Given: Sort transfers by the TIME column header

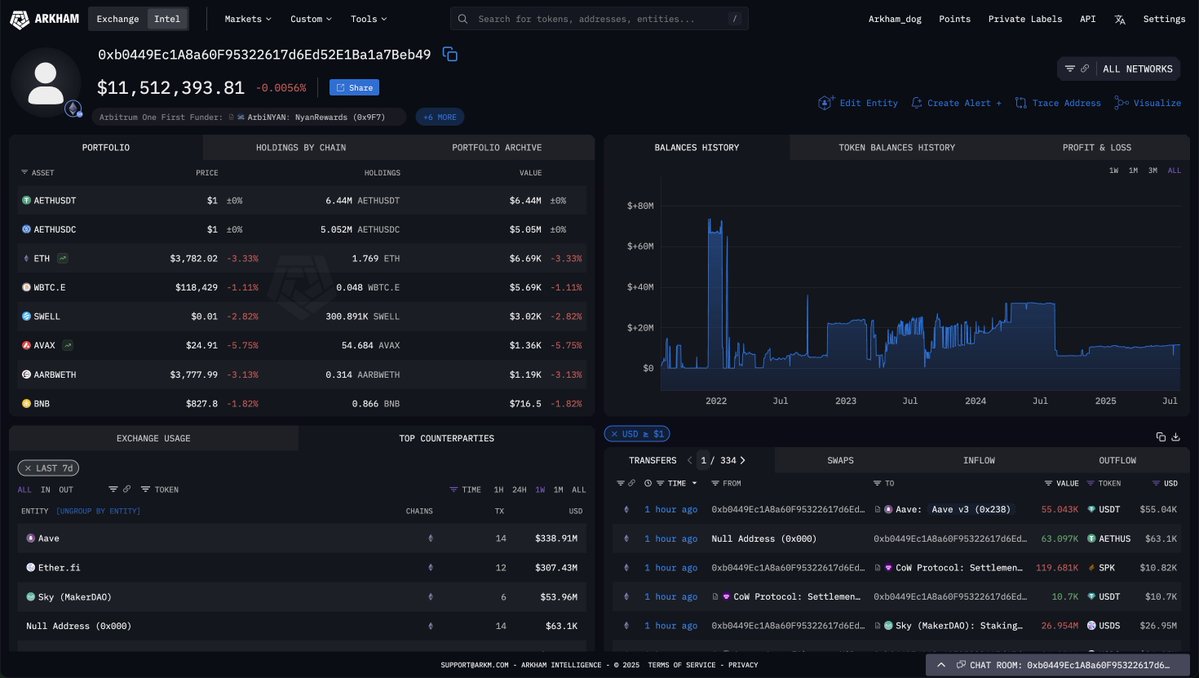Looking at the screenshot, I should click(x=677, y=483).
